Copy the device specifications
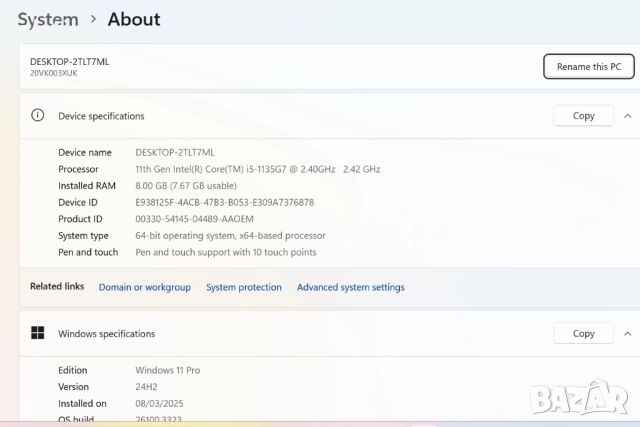 tap(583, 116)
